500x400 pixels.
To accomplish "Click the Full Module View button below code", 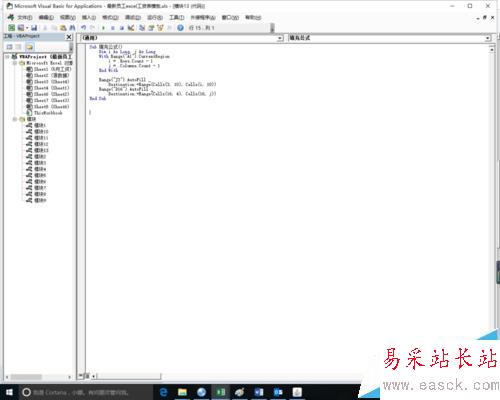I will (x=87, y=376).
